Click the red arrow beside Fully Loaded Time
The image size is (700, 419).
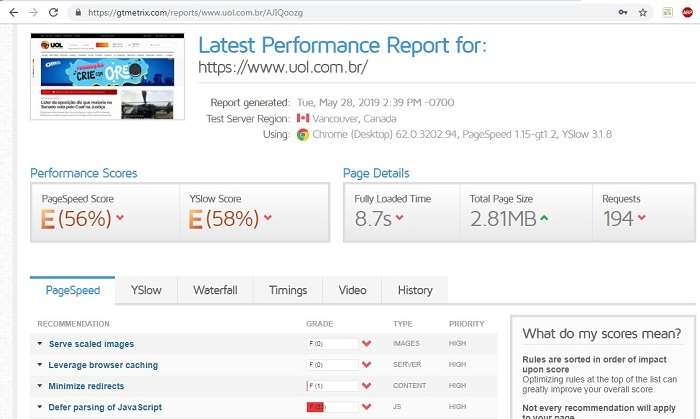pyautogui.click(x=399, y=217)
